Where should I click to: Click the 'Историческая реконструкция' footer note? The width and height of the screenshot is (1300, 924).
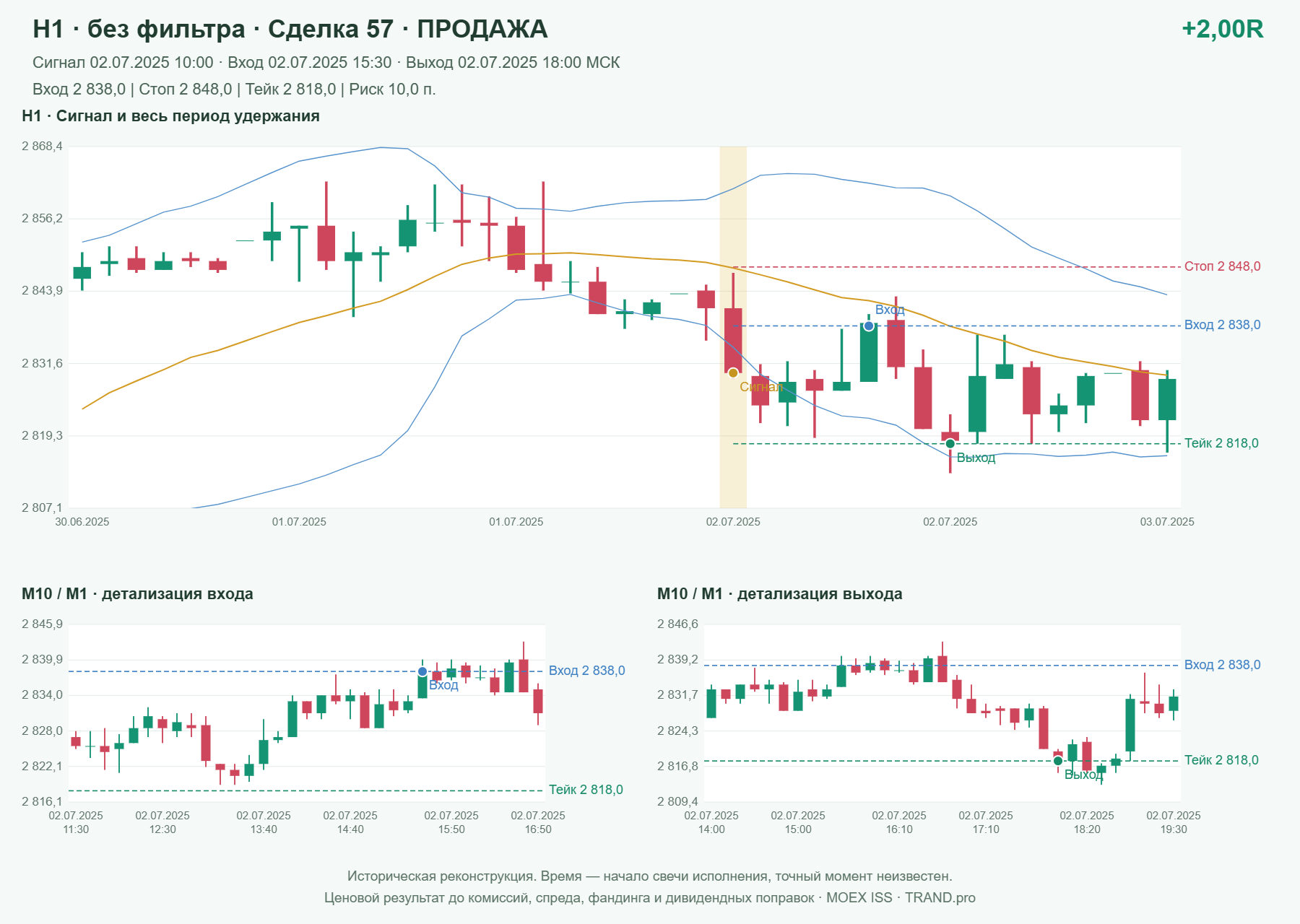[x=650, y=876]
